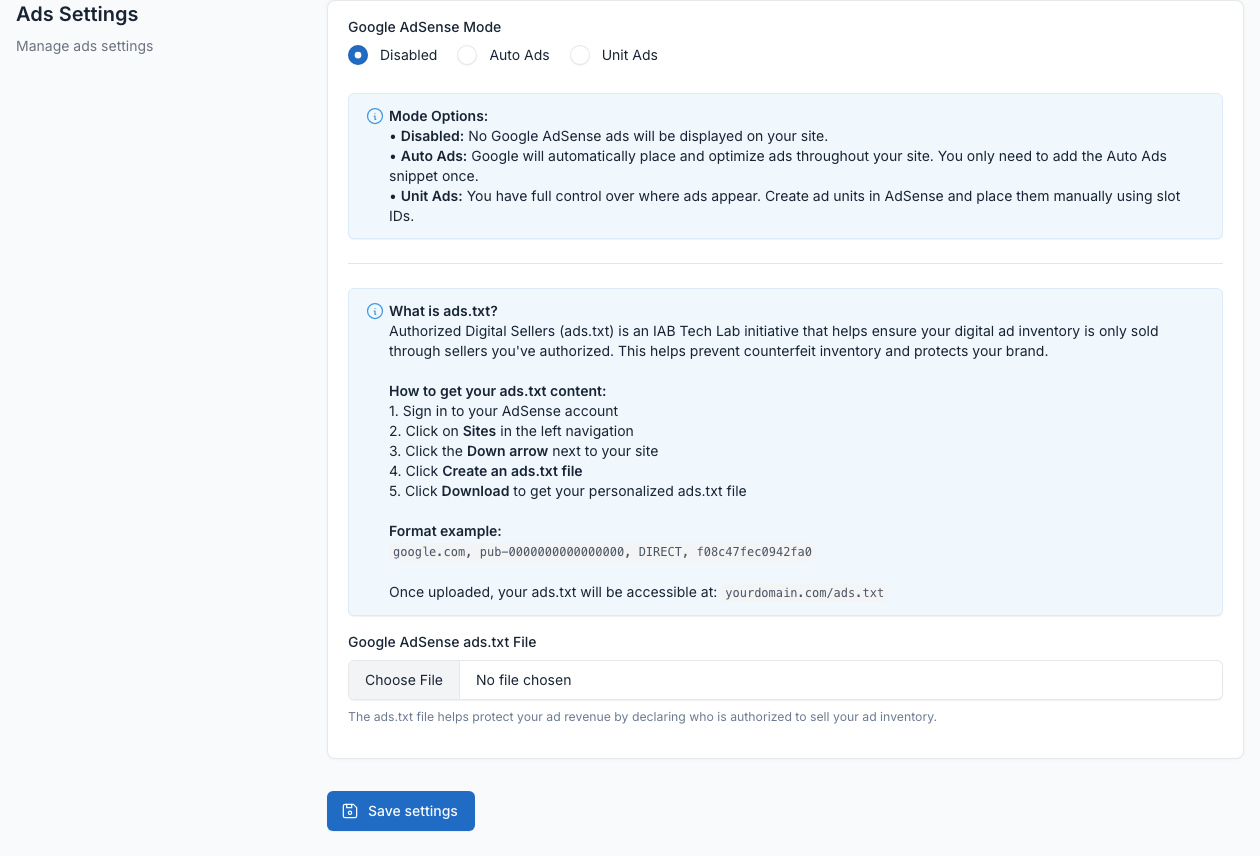Click the floppy disk icon on Save settings
Viewport: 1260px width, 856px height.
pyautogui.click(x=350, y=811)
